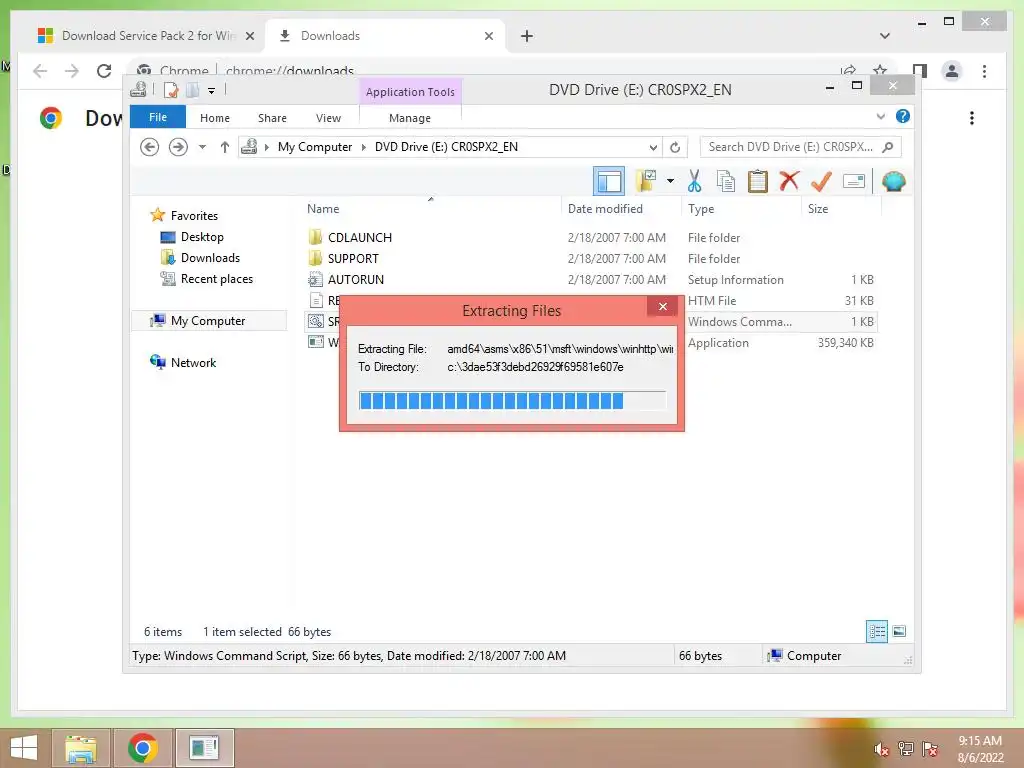Switch to large icons view in status bar

click(899, 632)
